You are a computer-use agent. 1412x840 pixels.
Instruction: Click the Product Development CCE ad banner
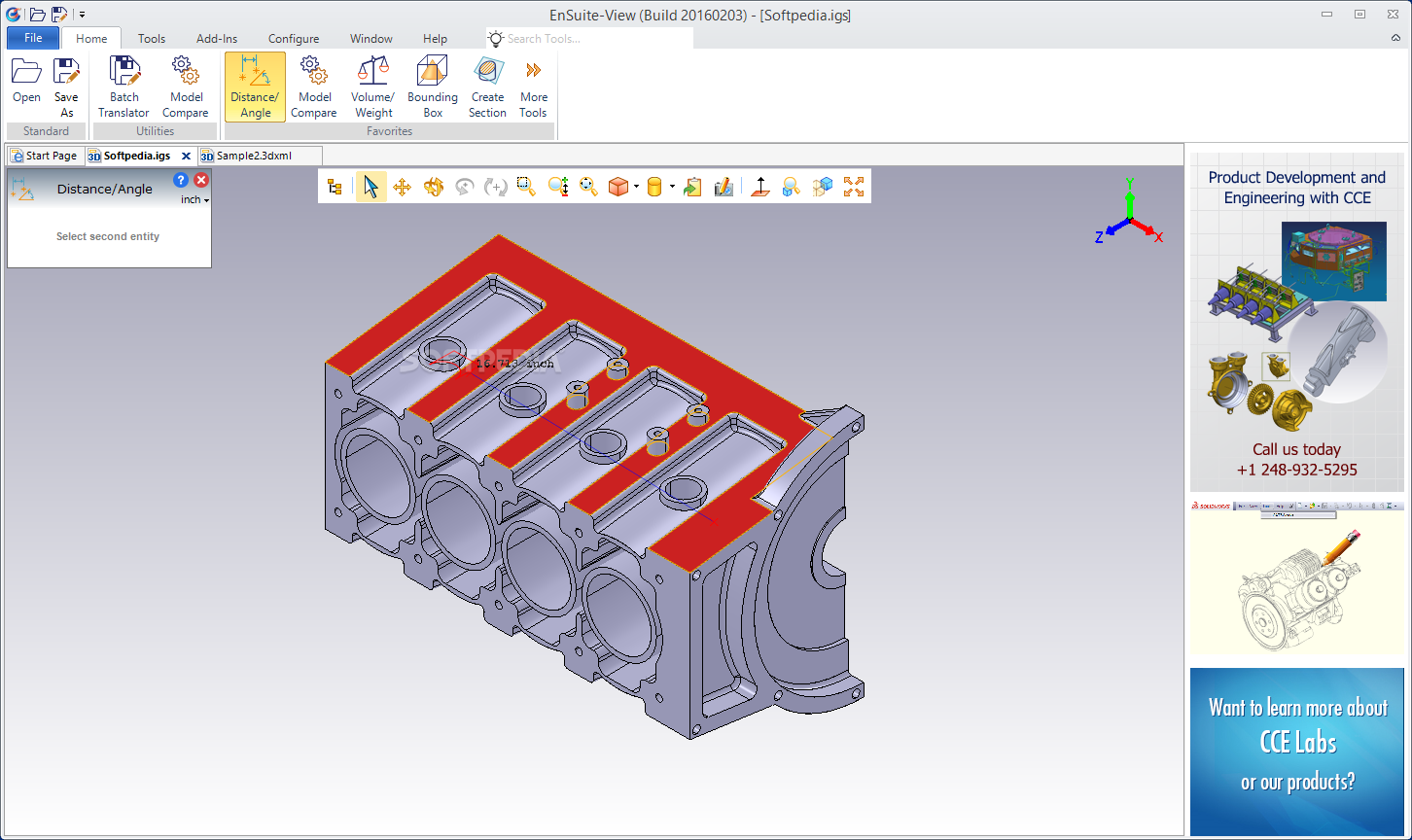pyautogui.click(x=1297, y=322)
